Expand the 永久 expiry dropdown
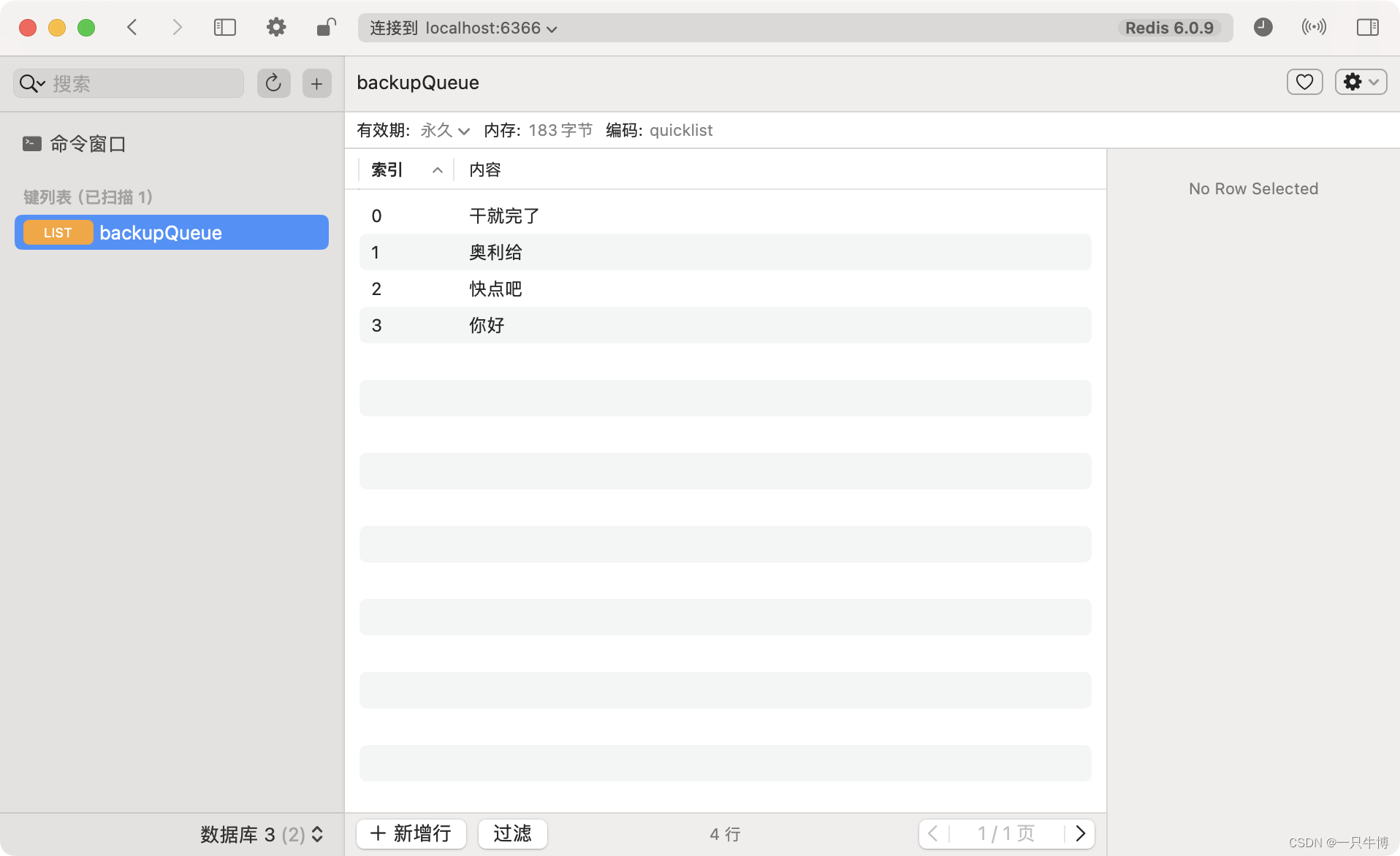The image size is (1400, 856). click(x=445, y=131)
